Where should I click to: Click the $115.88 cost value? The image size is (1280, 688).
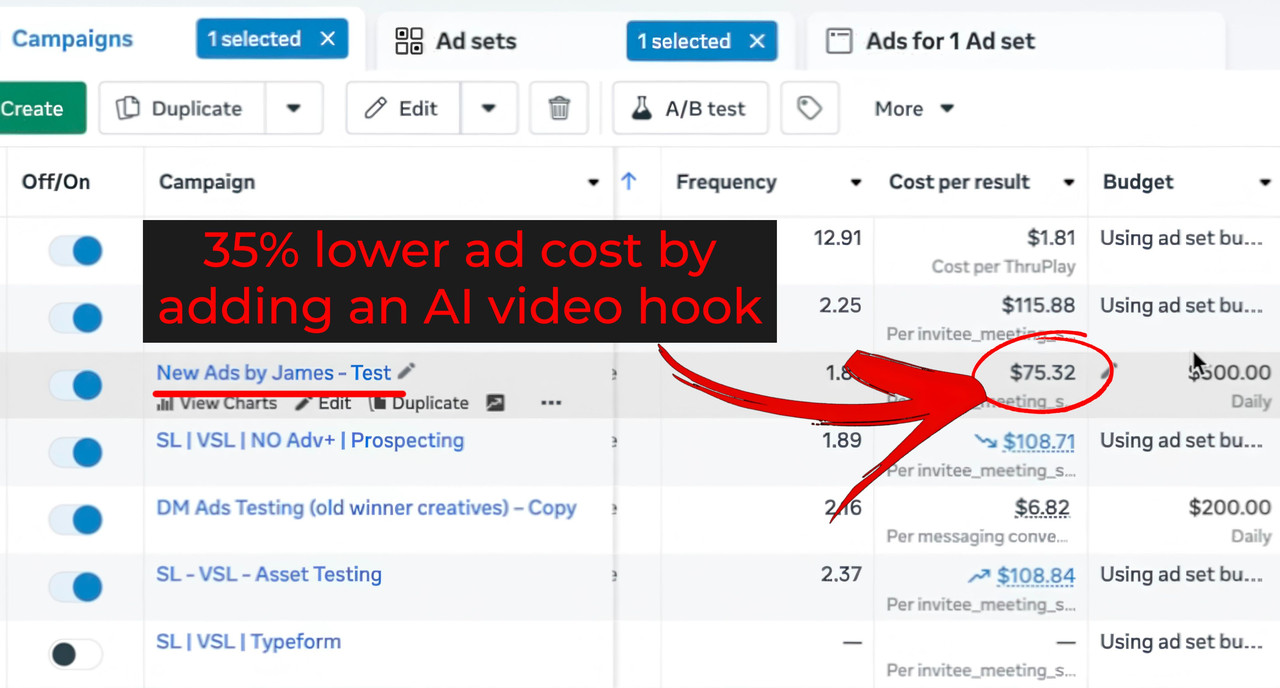[1039, 305]
